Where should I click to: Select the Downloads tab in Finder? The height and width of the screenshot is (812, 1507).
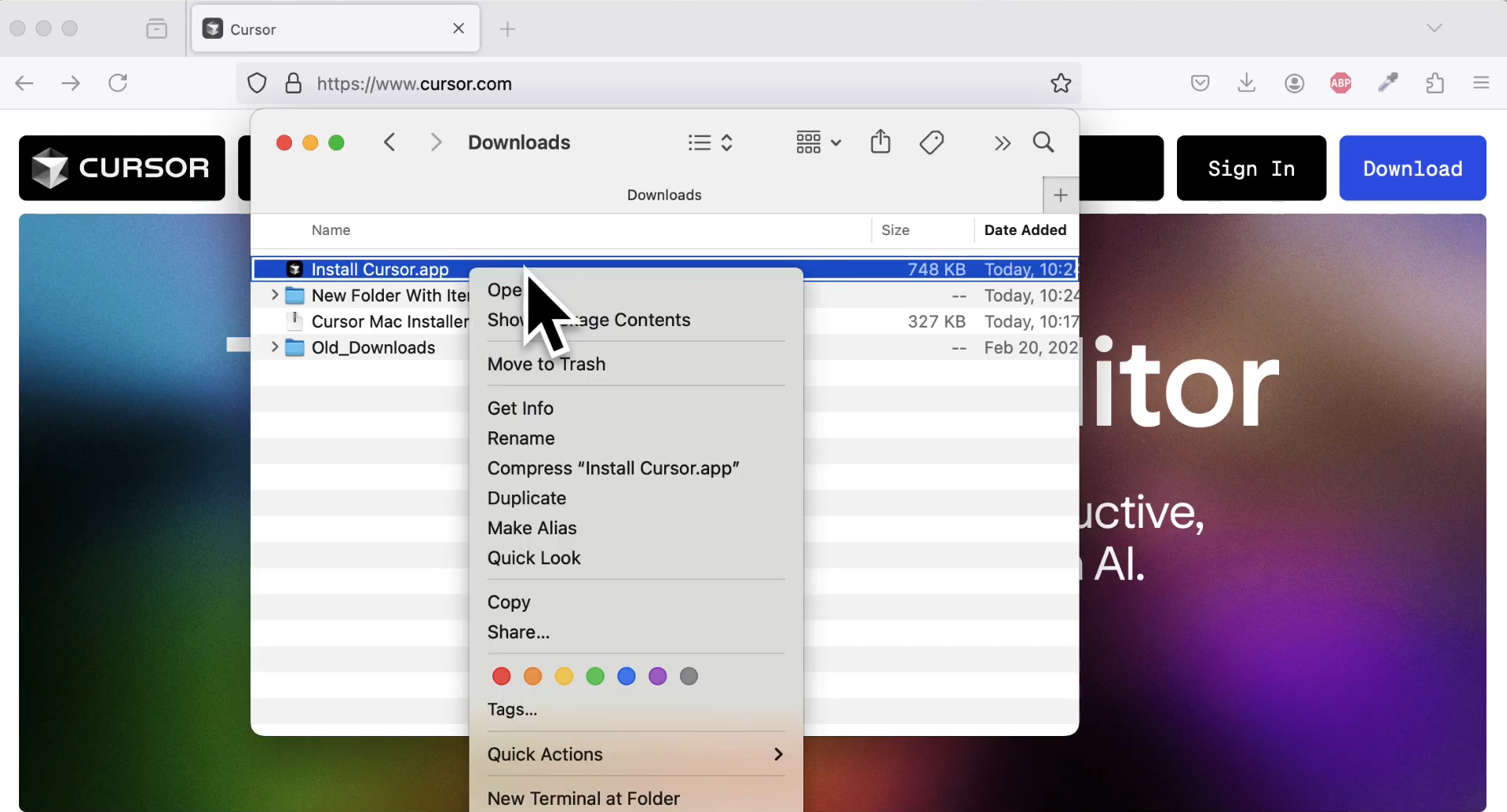(664, 195)
